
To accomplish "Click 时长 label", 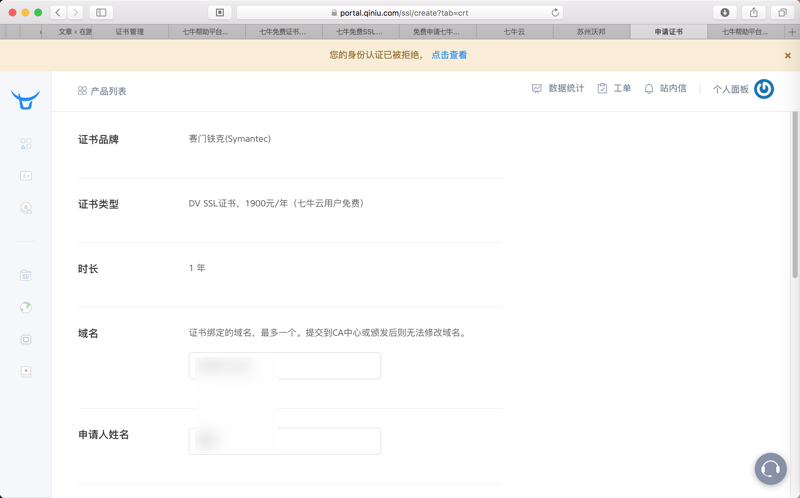I will 88,269.
